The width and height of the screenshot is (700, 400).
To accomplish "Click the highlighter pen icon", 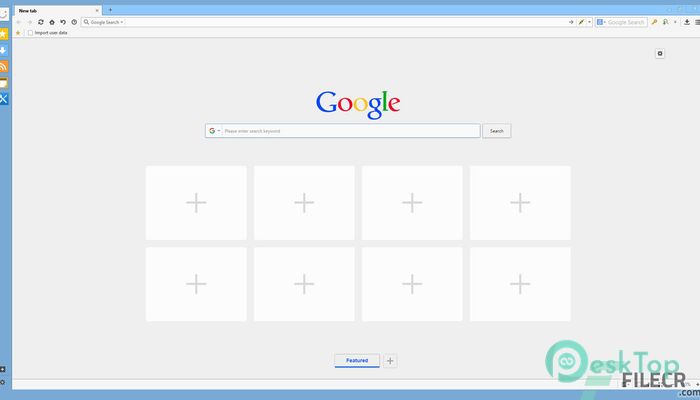I will tap(581, 22).
